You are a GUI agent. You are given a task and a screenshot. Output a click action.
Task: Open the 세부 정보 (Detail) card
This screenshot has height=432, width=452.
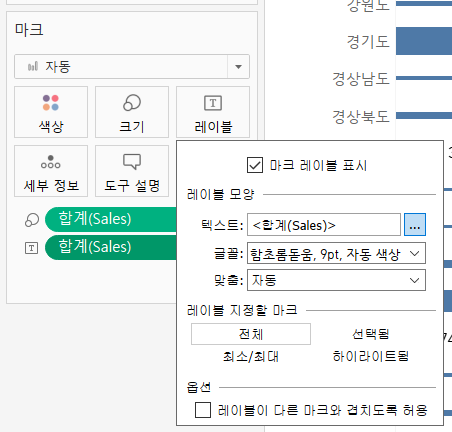coord(51,171)
